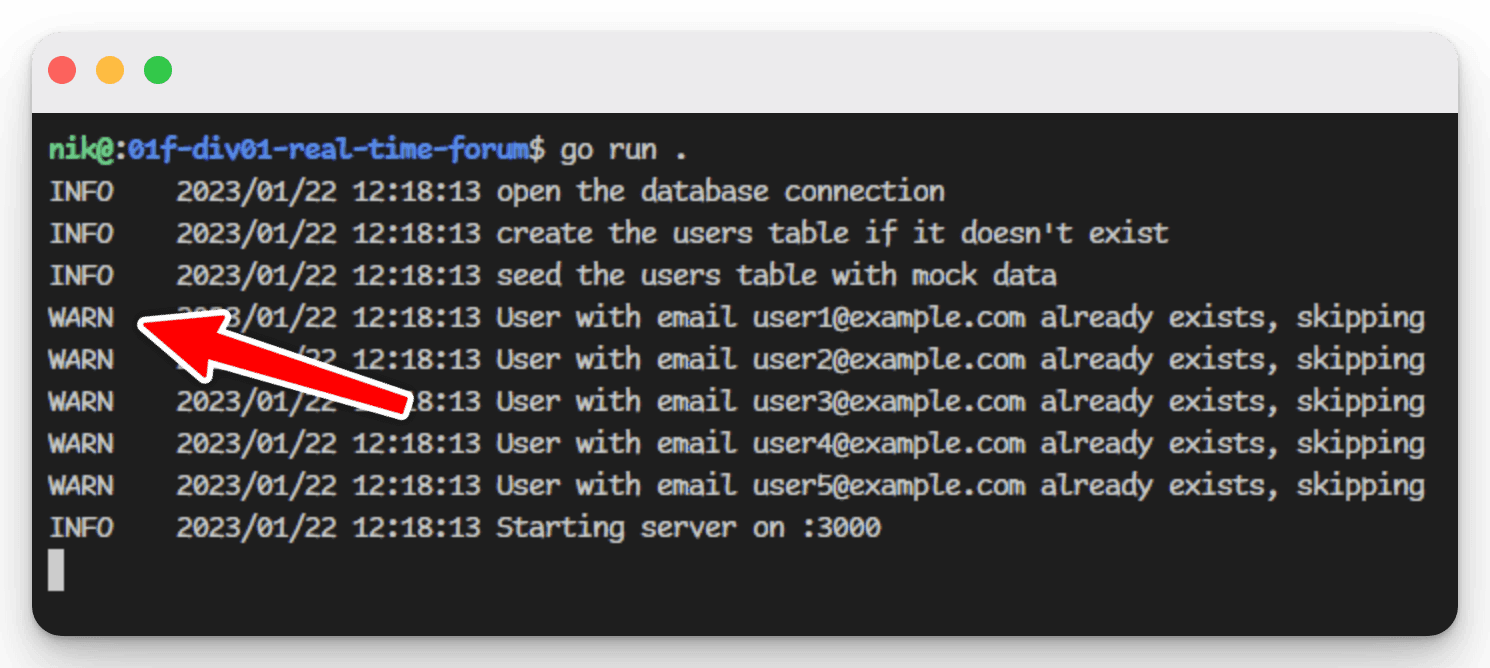Click the user3@example.com email address

(x=889, y=402)
